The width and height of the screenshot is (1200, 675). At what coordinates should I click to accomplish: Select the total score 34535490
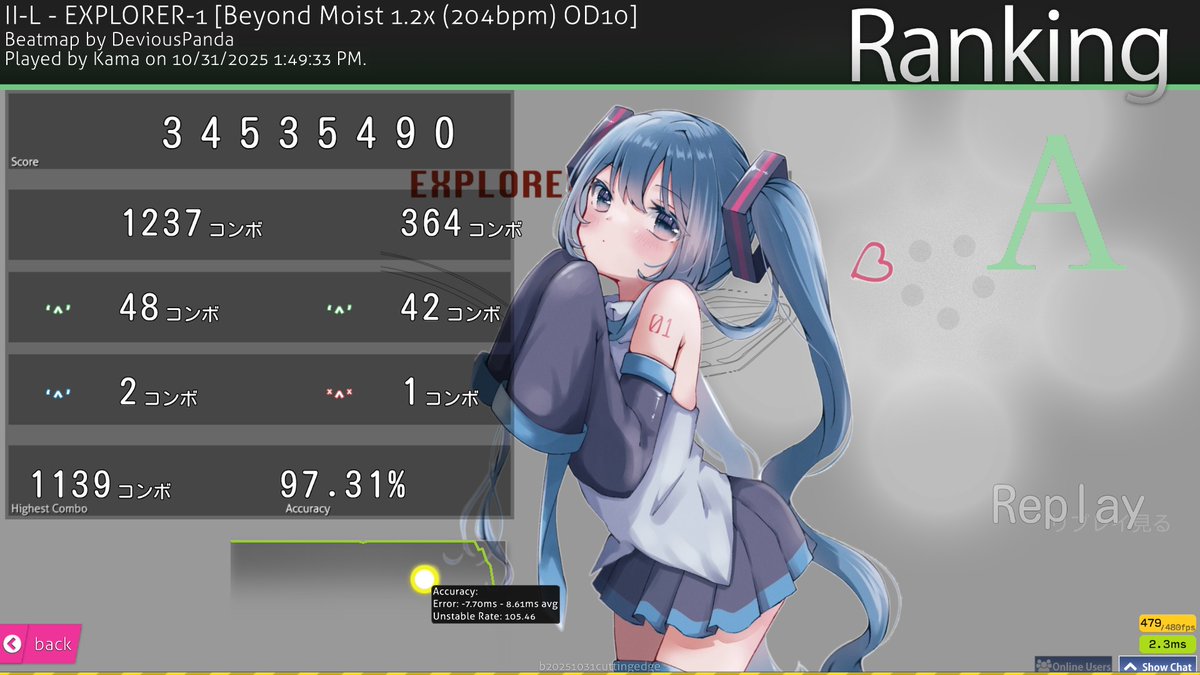pyautogui.click(x=310, y=133)
